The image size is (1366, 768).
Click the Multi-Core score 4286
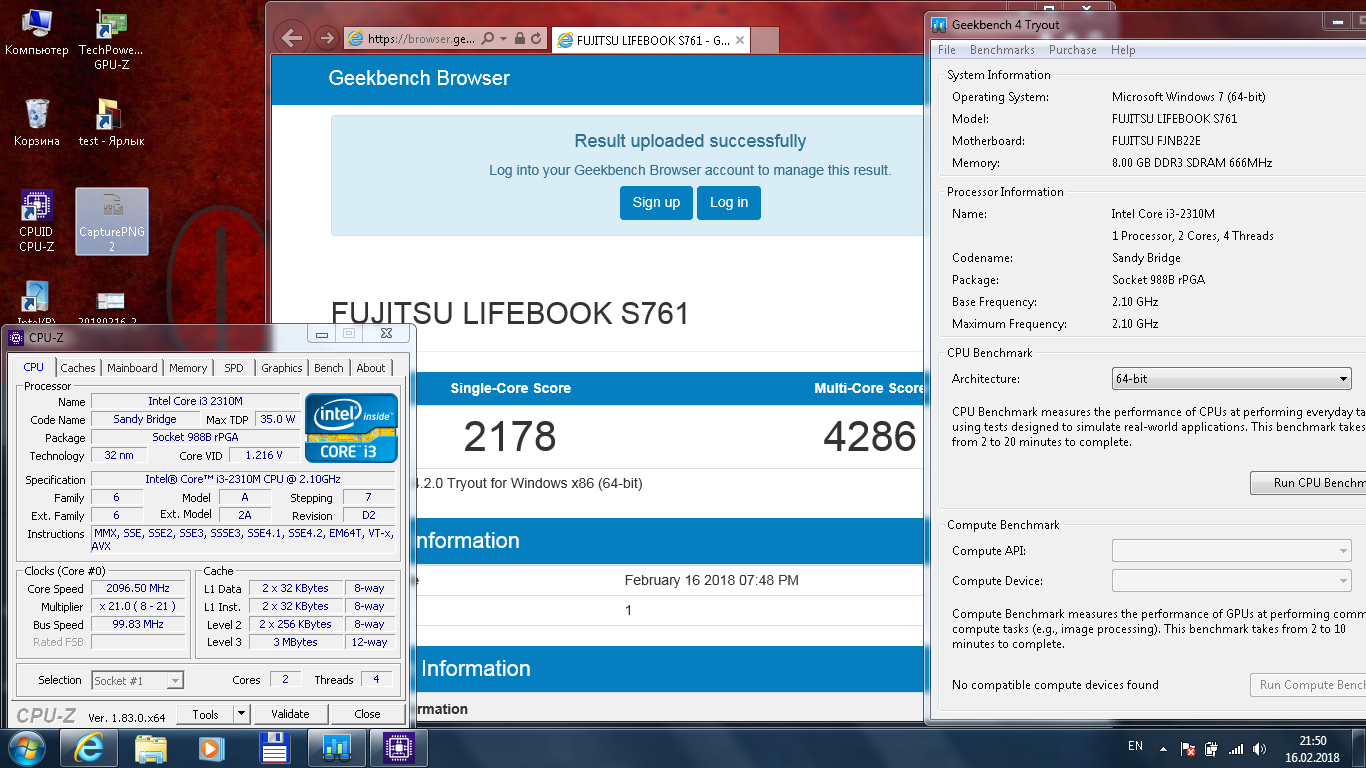click(x=870, y=437)
